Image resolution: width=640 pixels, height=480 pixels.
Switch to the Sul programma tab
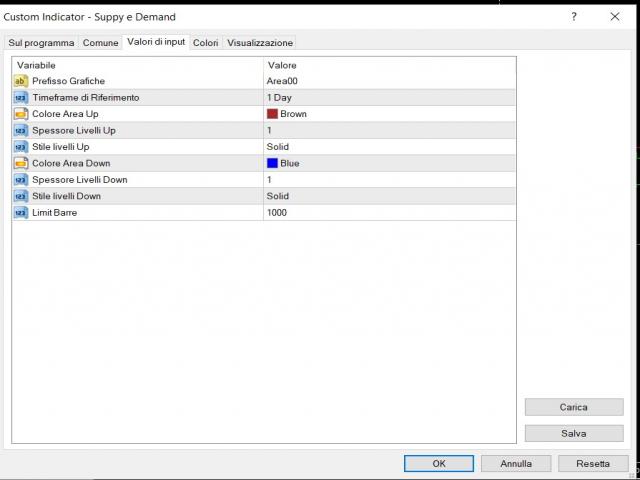(x=41, y=43)
